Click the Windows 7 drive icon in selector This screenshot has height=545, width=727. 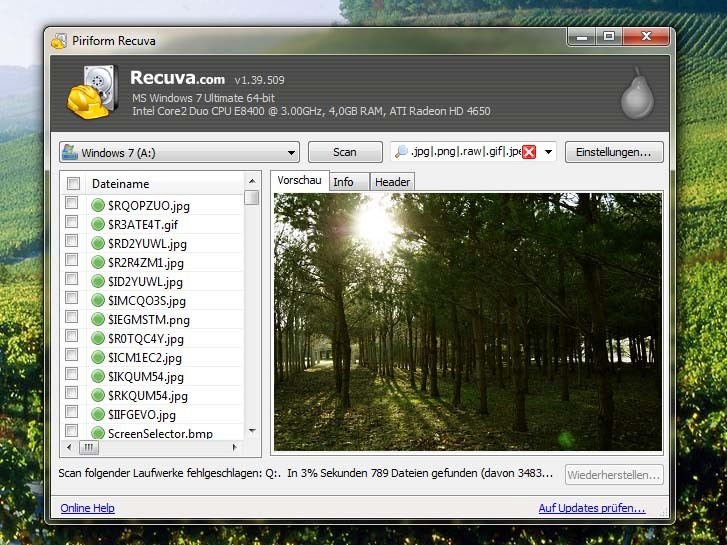click(x=70, y=152)
